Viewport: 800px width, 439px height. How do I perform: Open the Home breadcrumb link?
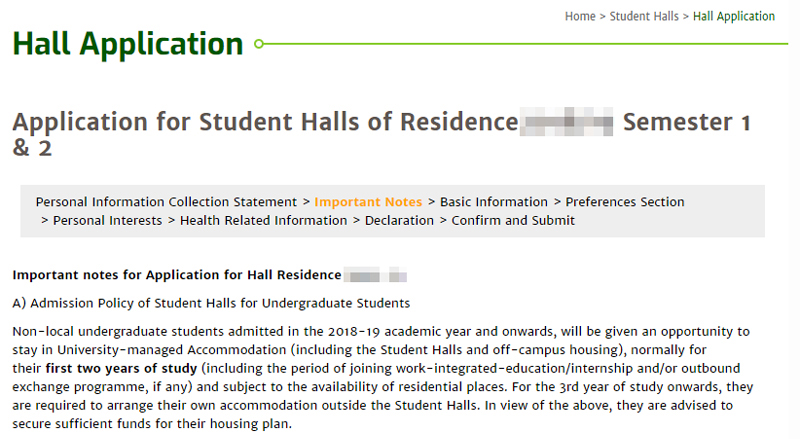(580, 16)
